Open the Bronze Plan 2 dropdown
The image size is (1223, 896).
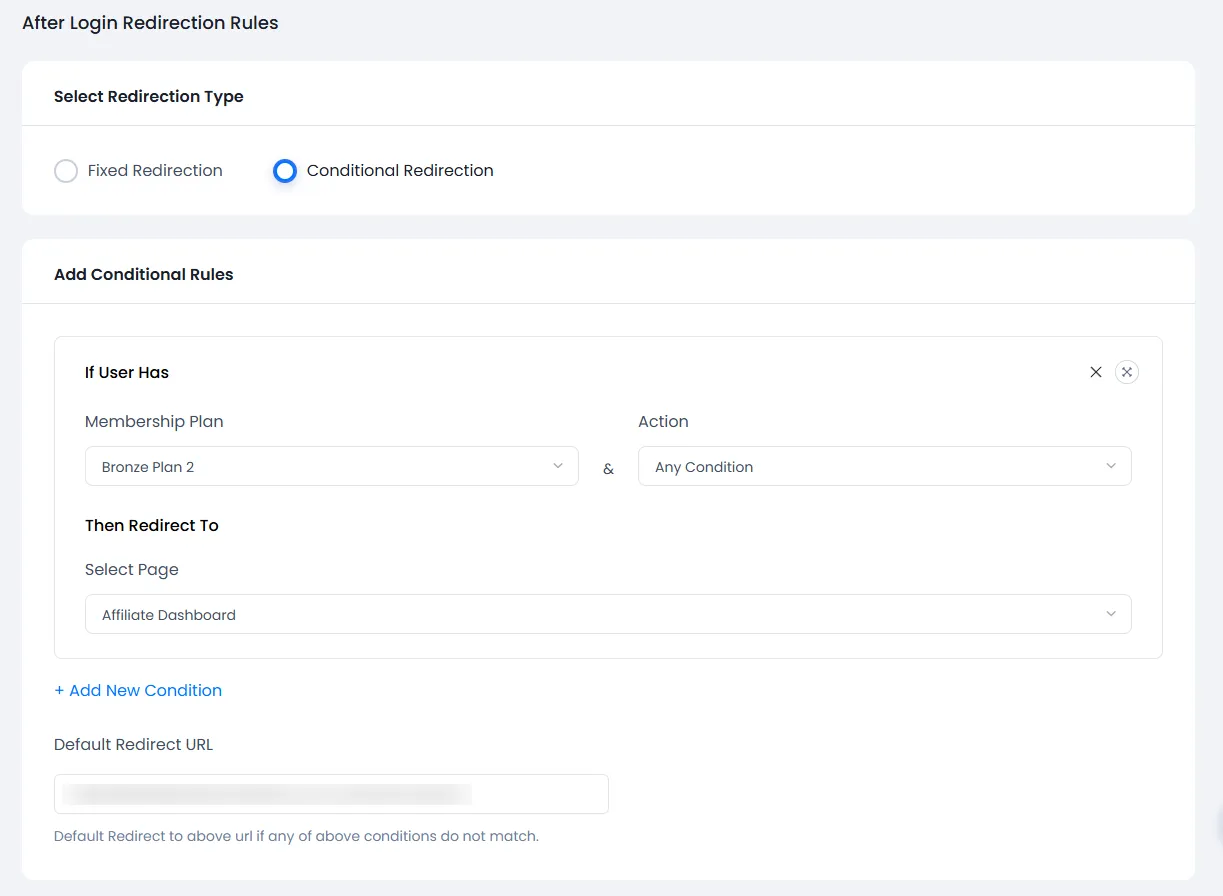pos(320,467)
